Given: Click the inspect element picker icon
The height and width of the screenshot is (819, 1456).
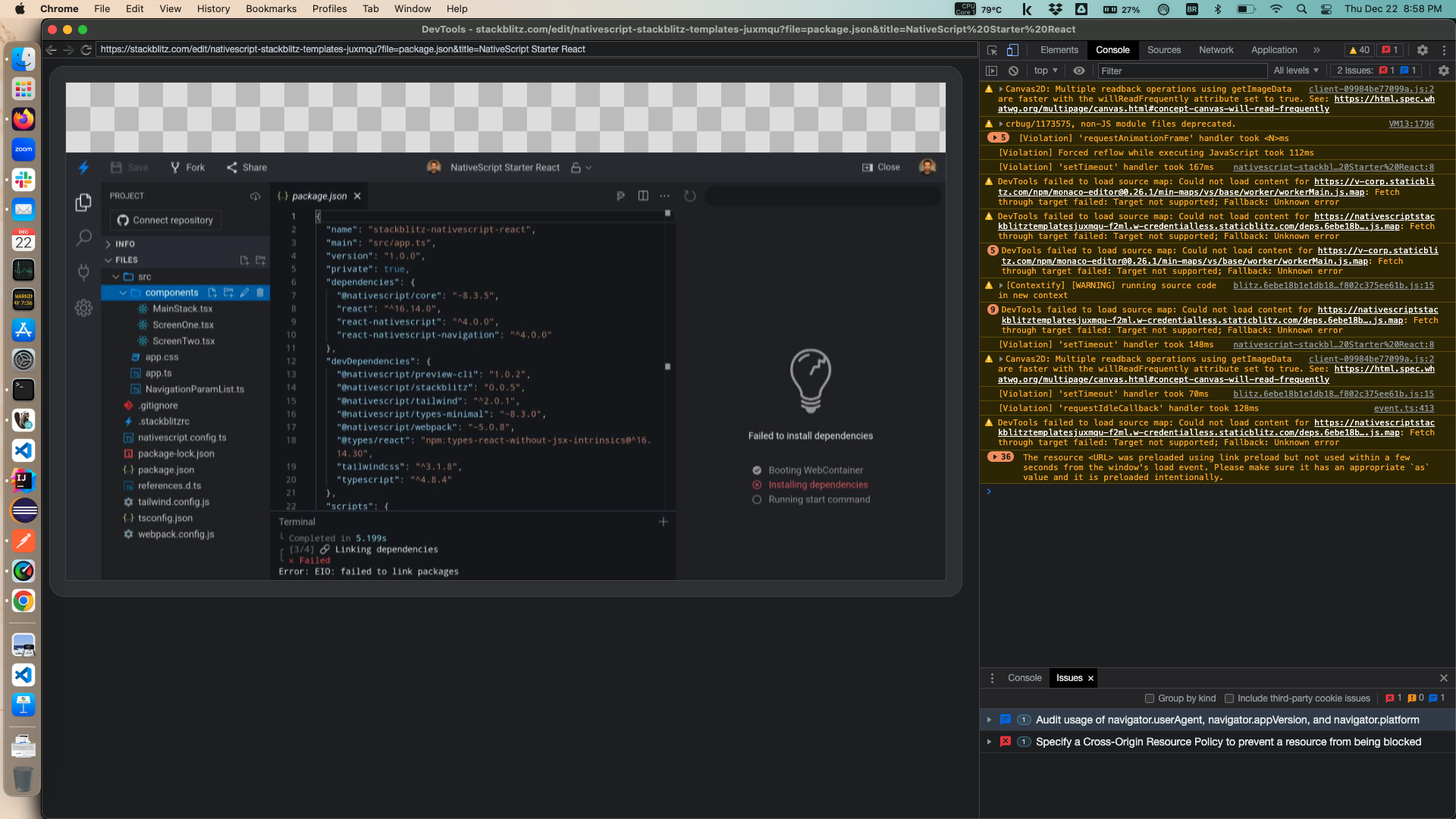Looking at the screenshot, I should click(x=992, y=50).
